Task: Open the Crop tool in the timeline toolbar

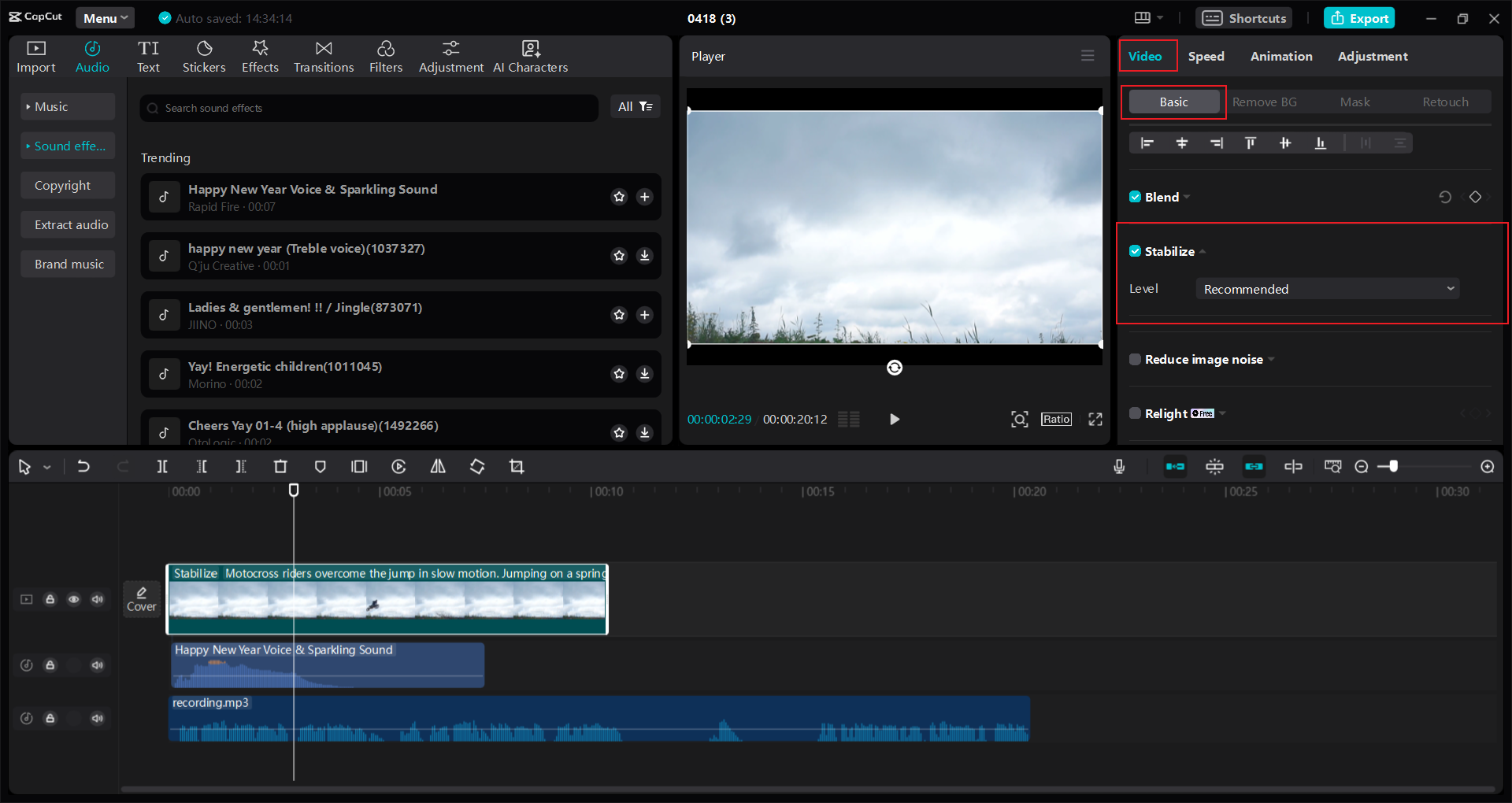Action: point(517,466)
